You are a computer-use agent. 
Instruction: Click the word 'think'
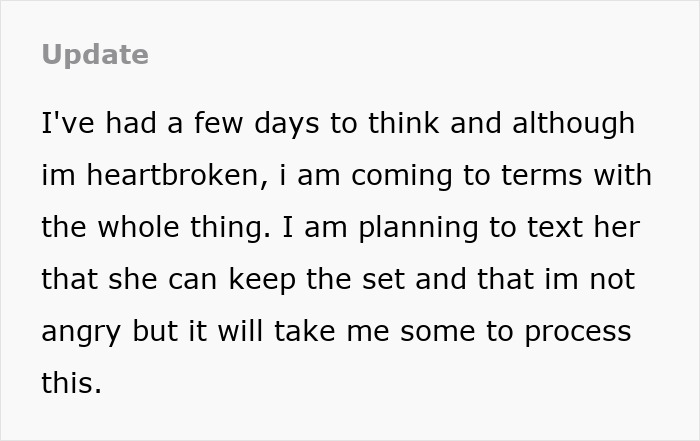[x=404, y=123]
